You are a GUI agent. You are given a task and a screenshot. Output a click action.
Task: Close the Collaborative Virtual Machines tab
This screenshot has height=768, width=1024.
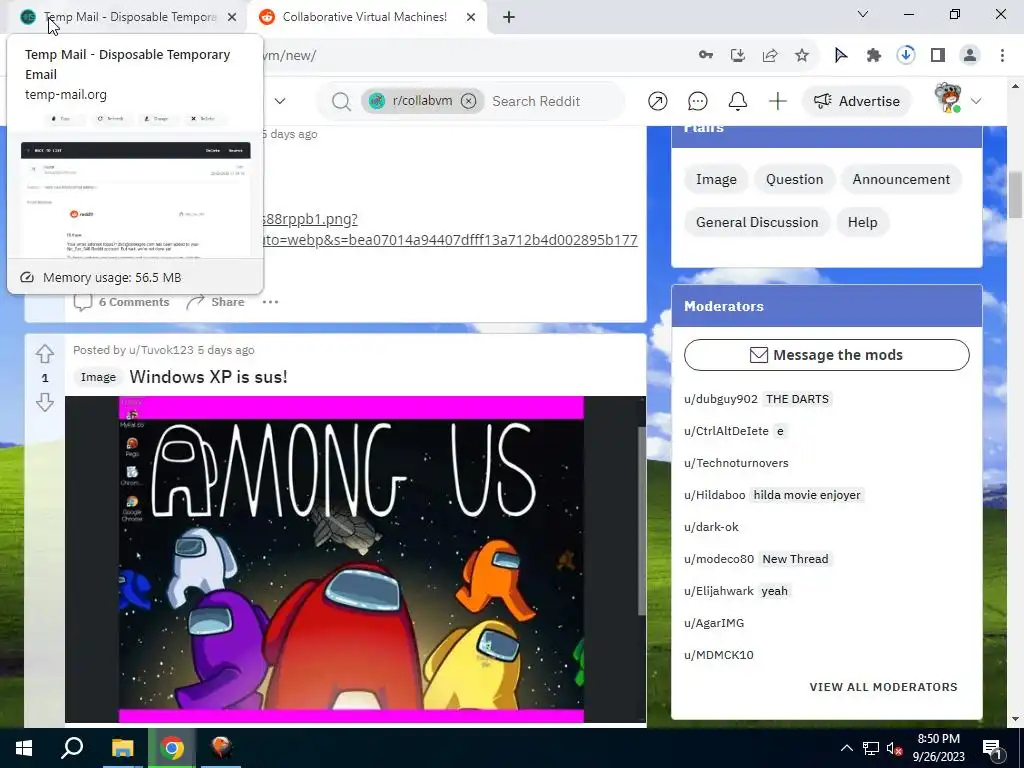[471, 17]
